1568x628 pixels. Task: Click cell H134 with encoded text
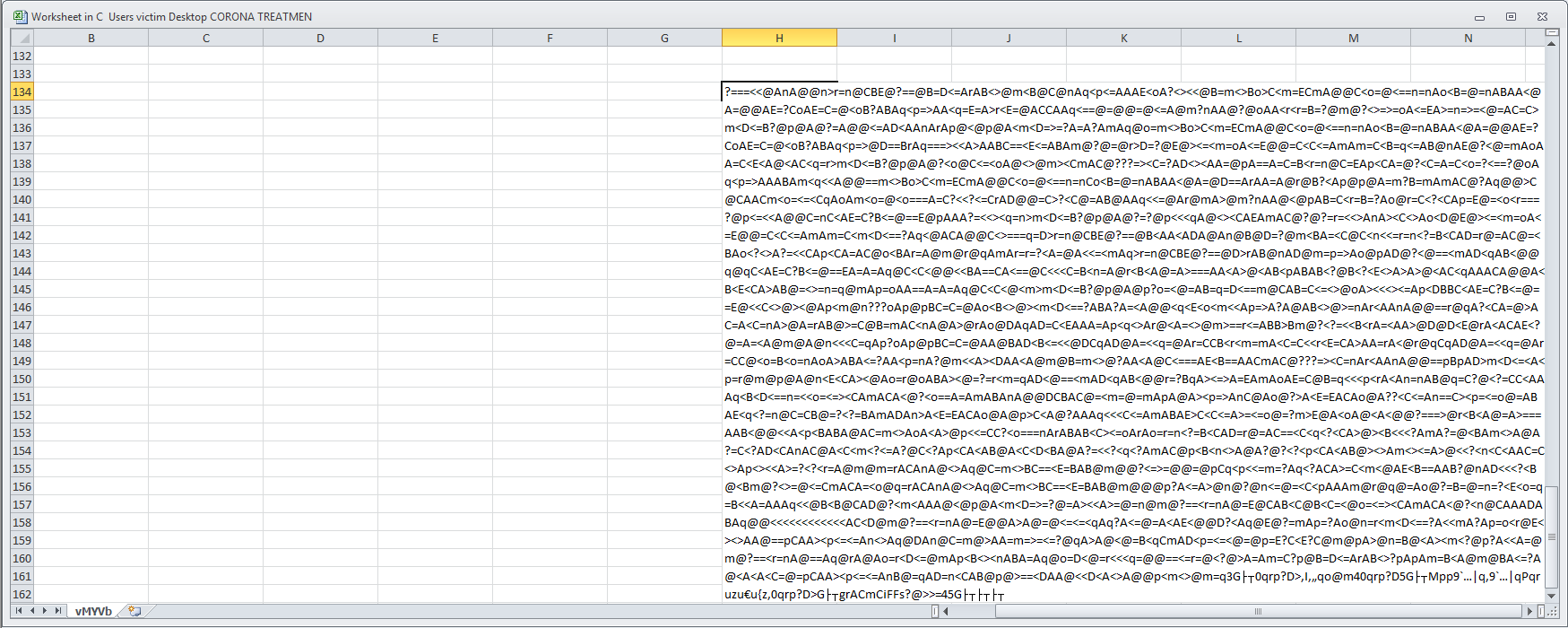(779, 92)
